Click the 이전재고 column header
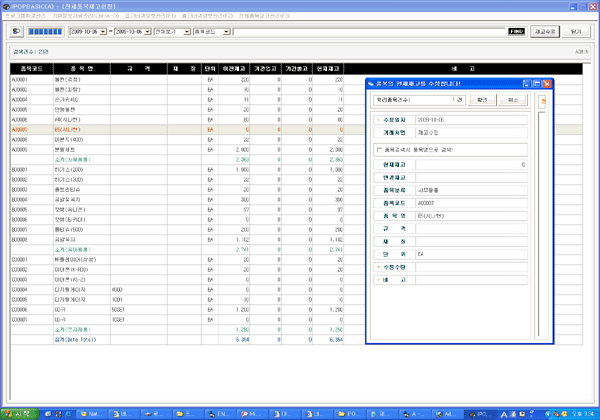Viewport: 600px width, 420px height. [234, 69]
